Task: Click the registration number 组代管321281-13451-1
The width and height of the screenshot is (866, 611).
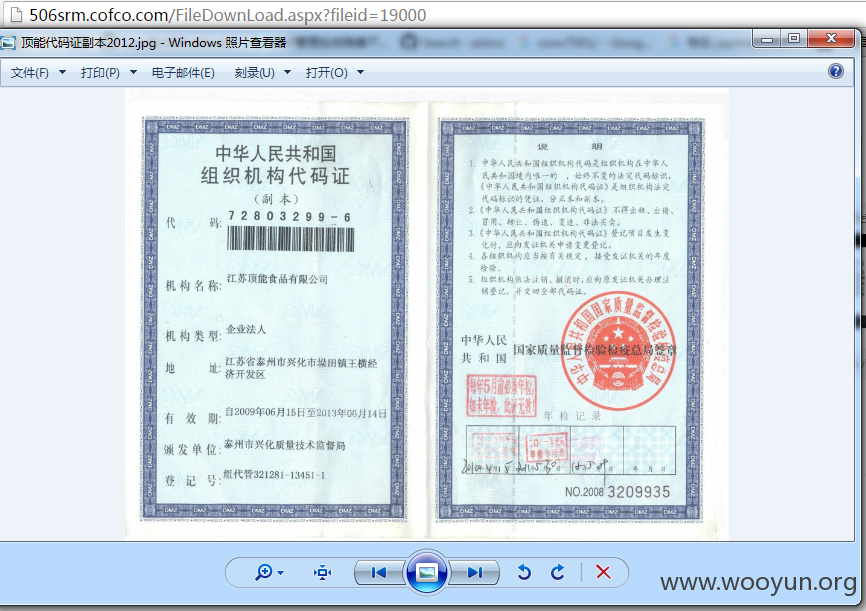Action: click(x=274, y=475)
